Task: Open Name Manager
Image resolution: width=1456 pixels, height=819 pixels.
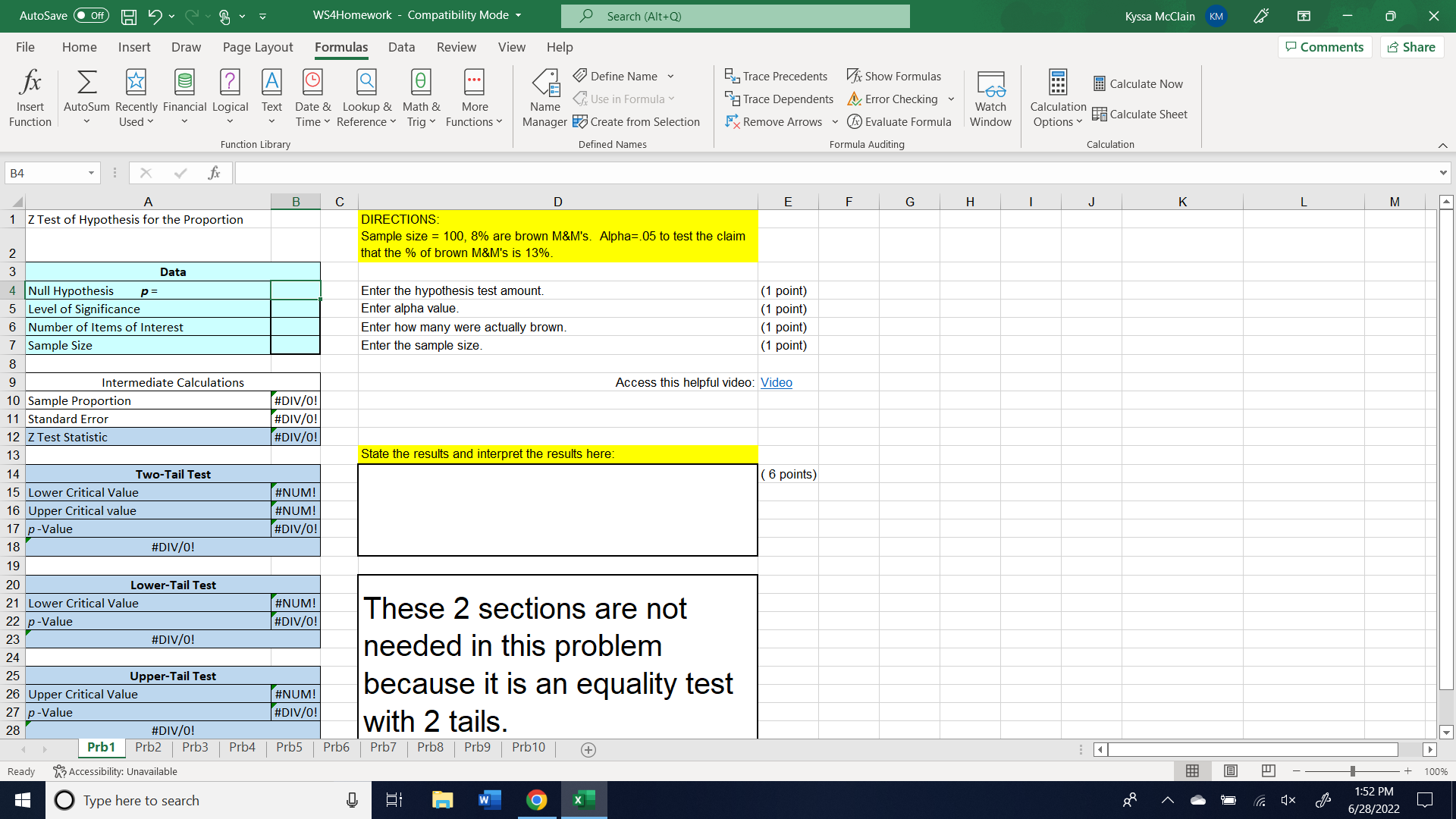Action: click(544, 96)
